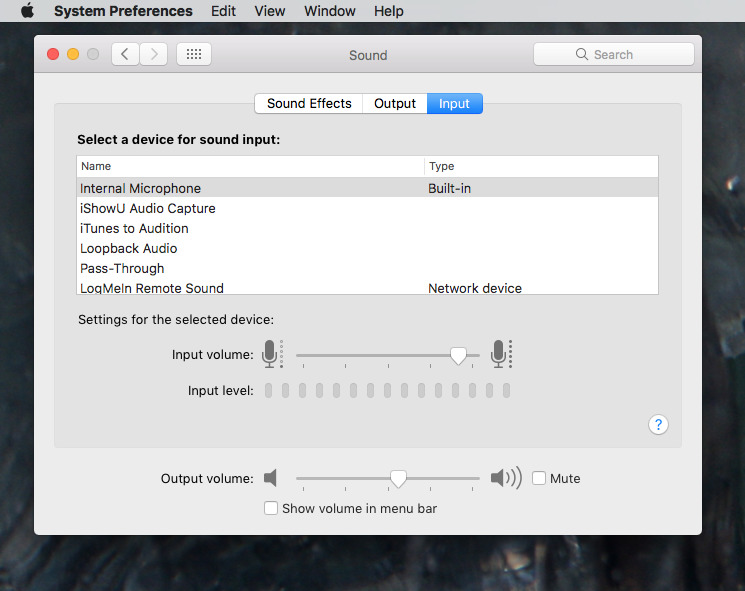
Task: Click the high input volume microphone icon
Action: click(x=501, y=354)
